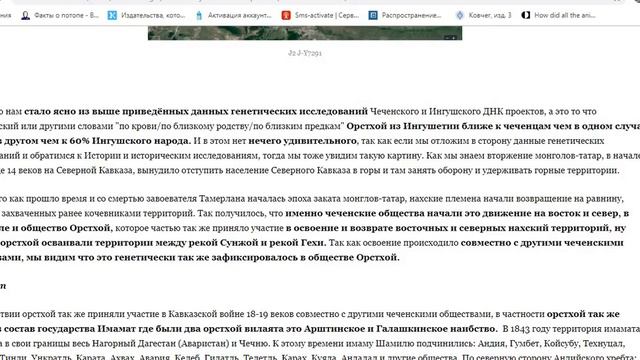Open the 'Факты о потопе' bookmark
Viewport: 640px width, 360px height.
[60, 16]
